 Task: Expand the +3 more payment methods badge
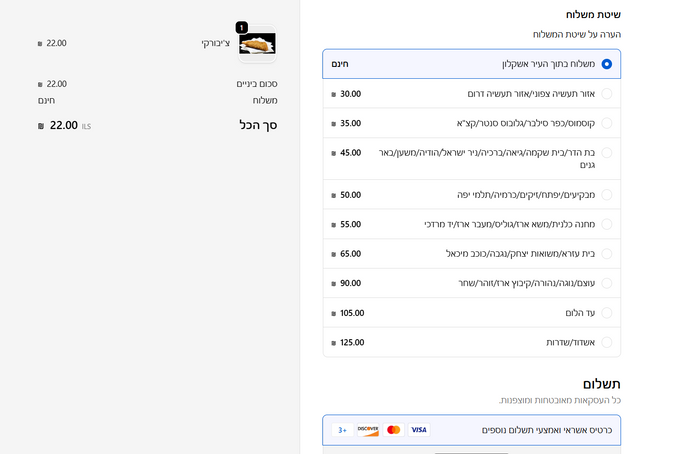point(342,430)
